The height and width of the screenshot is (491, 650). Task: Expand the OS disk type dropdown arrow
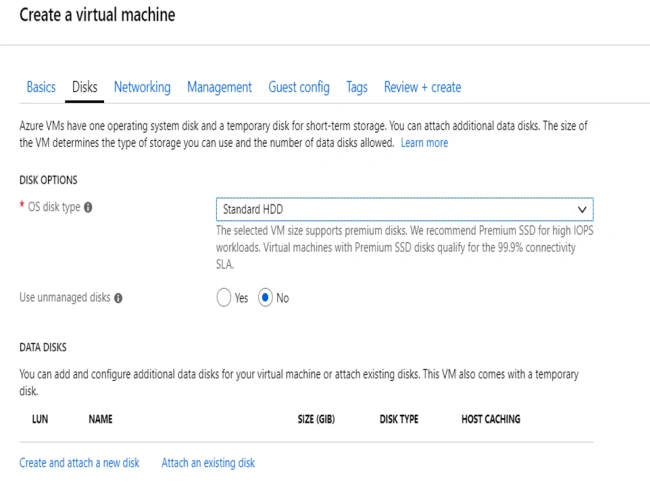coord(582,209)
